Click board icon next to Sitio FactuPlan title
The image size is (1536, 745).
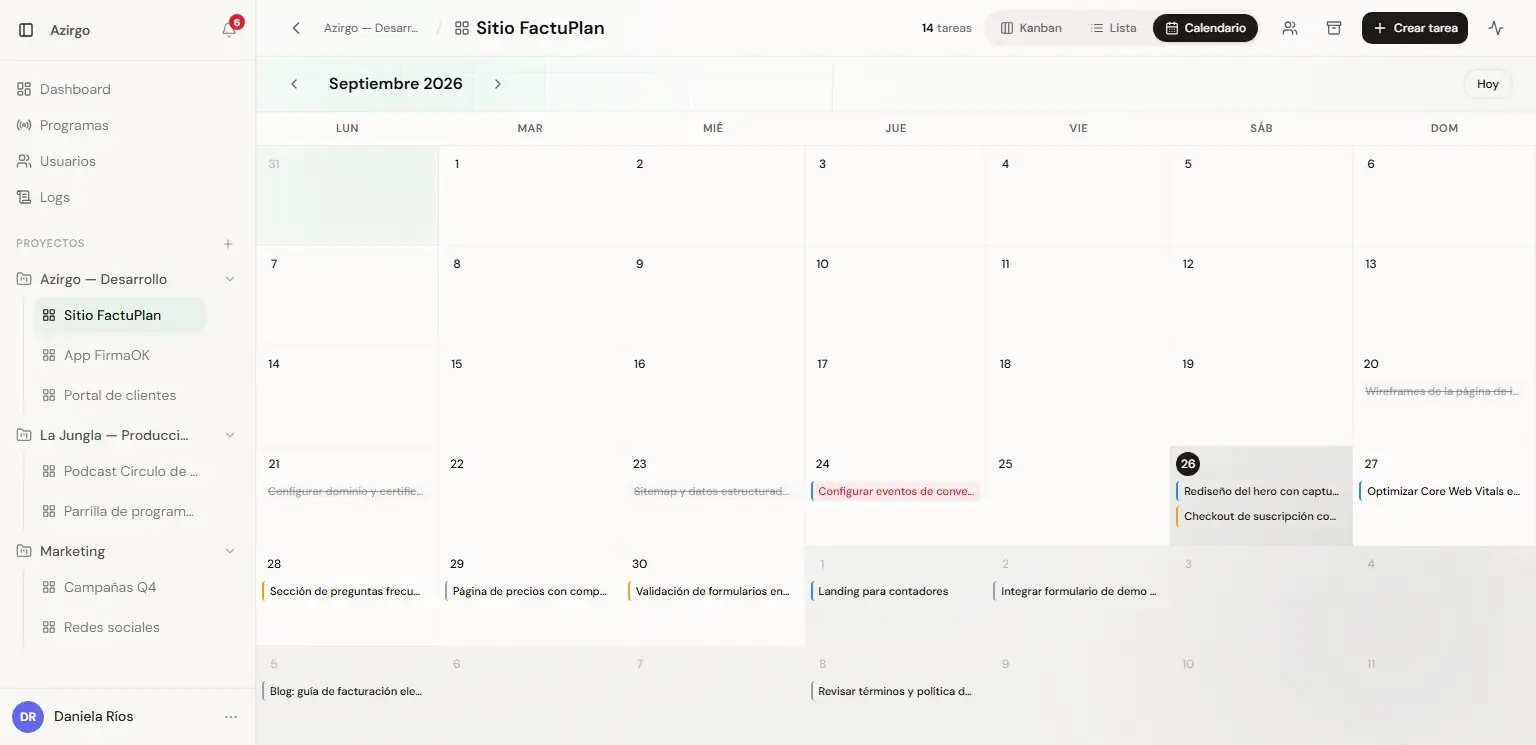[461, 28]
